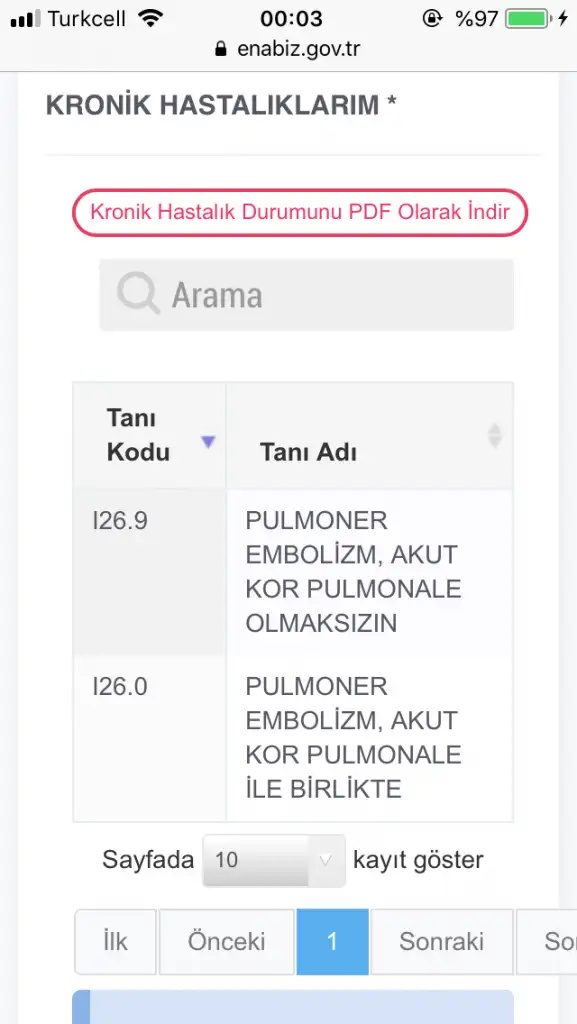Select the I26.9 diagnosis row
The height and width of the screenshot is (1024, 577).
coord(293,572)
